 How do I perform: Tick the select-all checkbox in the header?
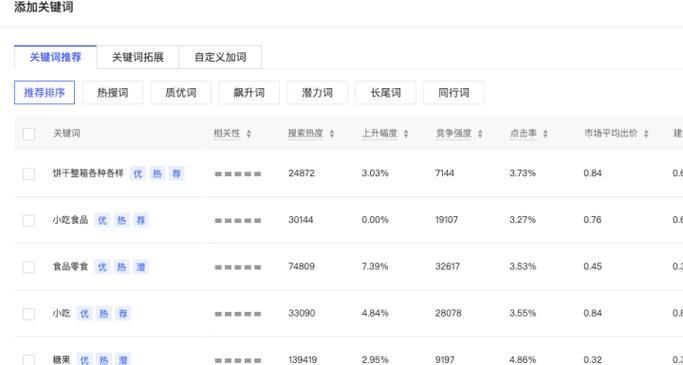click(29, 134)
